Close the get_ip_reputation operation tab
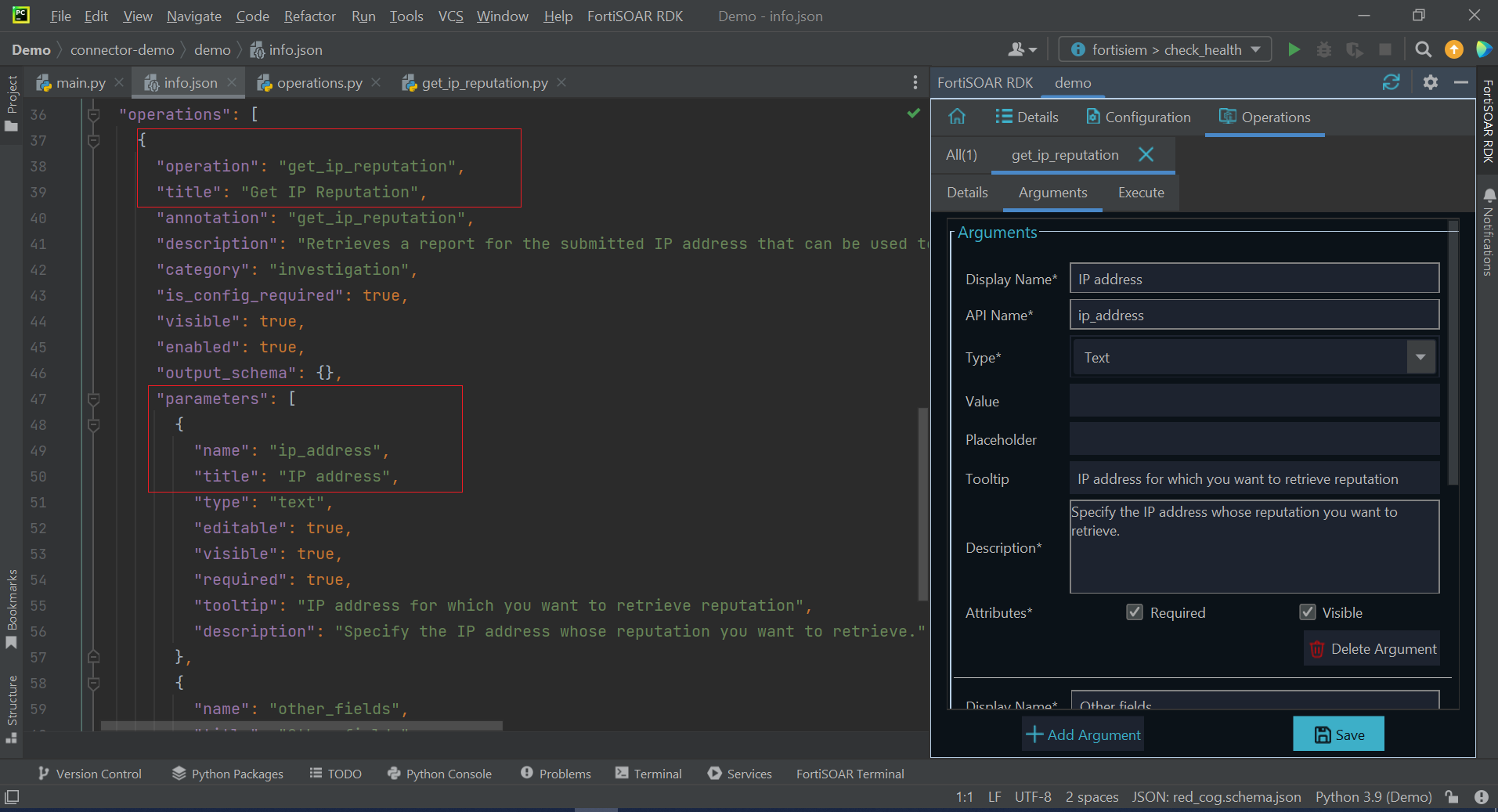 [x=1146, y=154]
